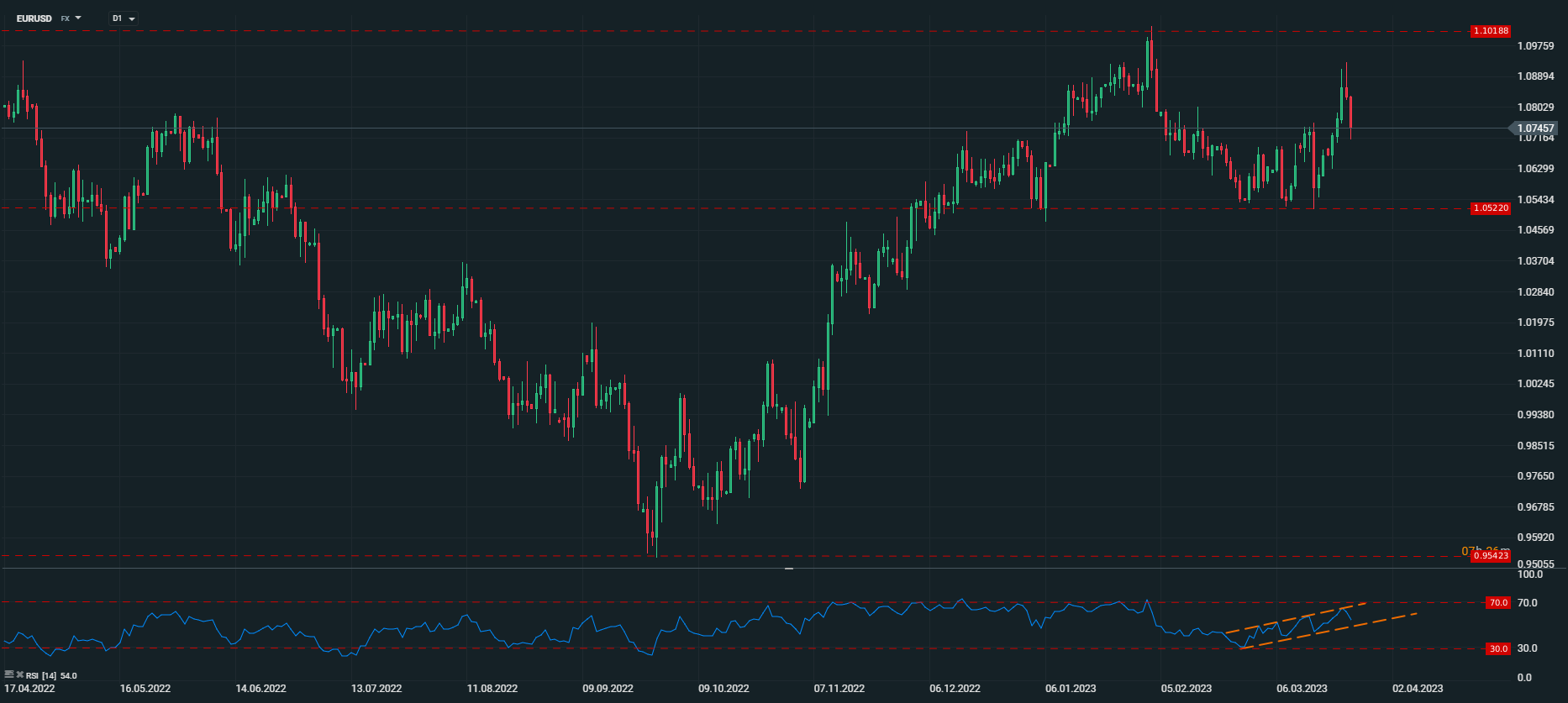
Task: Click the 14.06.2022 date on the time axis
Action: [x=260, y=689]
